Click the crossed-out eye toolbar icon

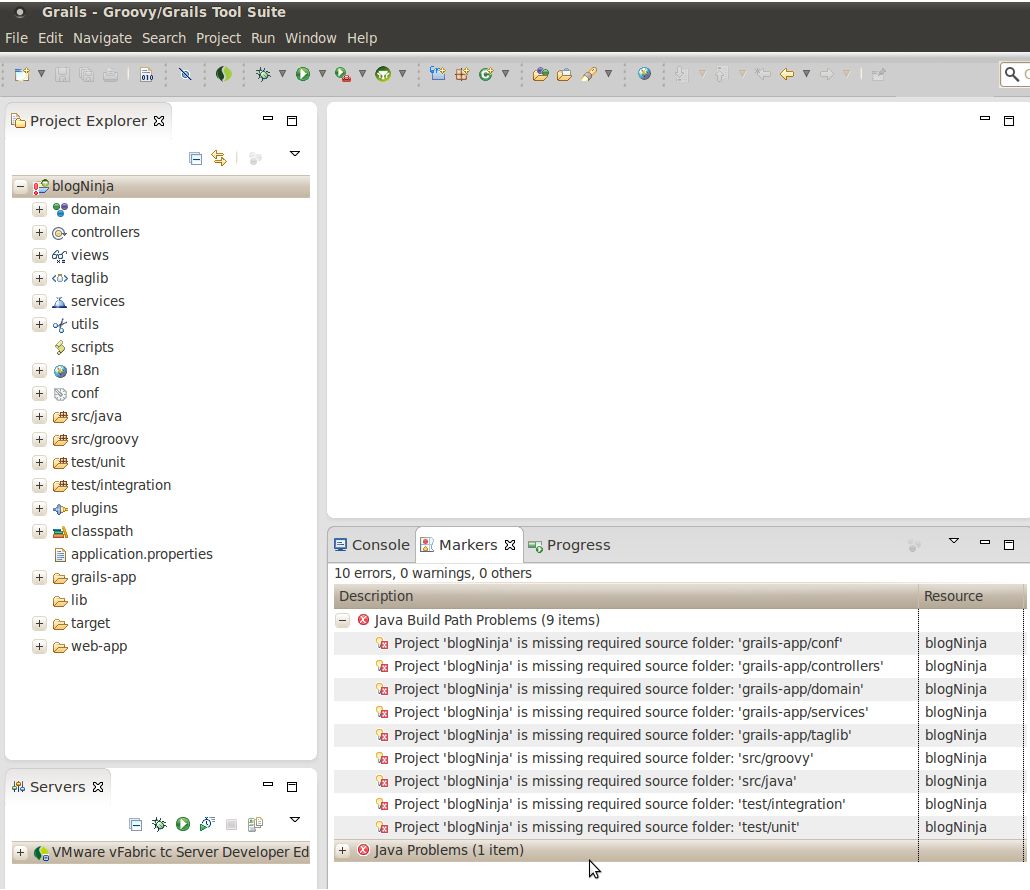tap(185, 74)
